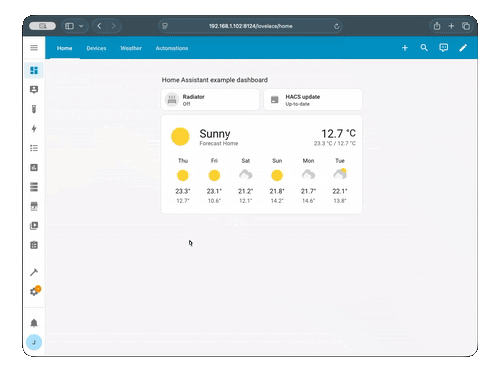Edit dashboard with the pencil icon
This screenshot has height=386, width=500.
click(x=463, y=48)
